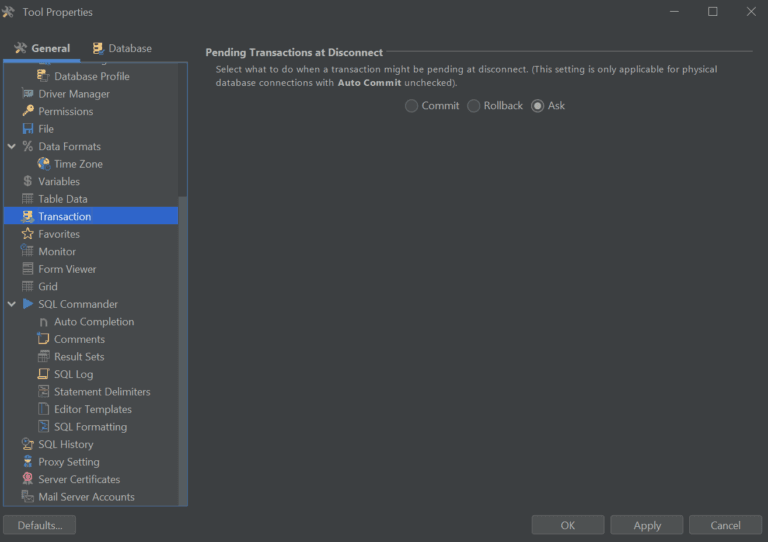Click the Mail Server Accounts icon
The height and width of the screenshot is (542, 768).
point(28,497)
